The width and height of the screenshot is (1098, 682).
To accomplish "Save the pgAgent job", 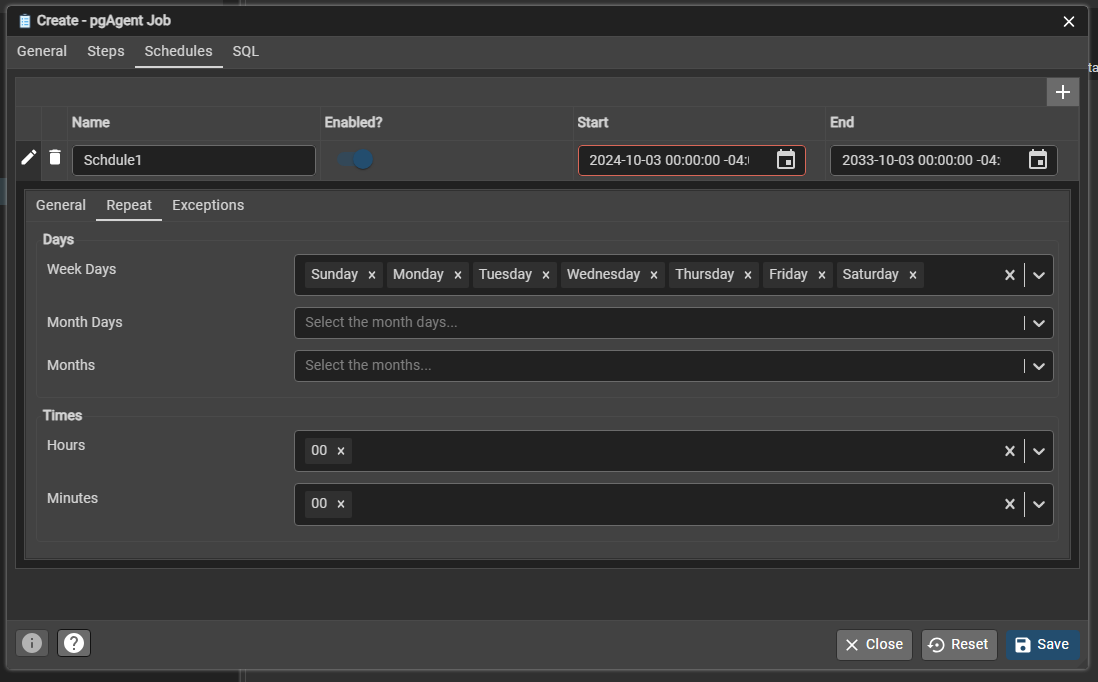I will tap(1042, 645).
